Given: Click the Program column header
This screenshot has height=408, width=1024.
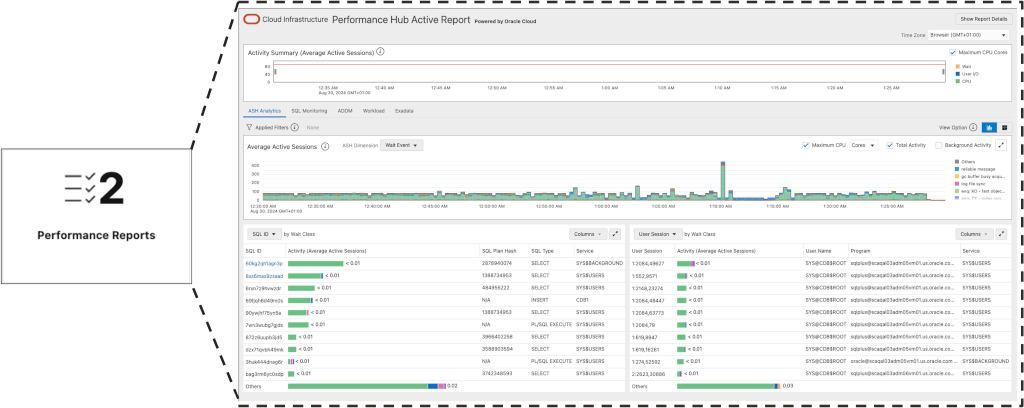Looking at the screenshot, I should point(861,251).
